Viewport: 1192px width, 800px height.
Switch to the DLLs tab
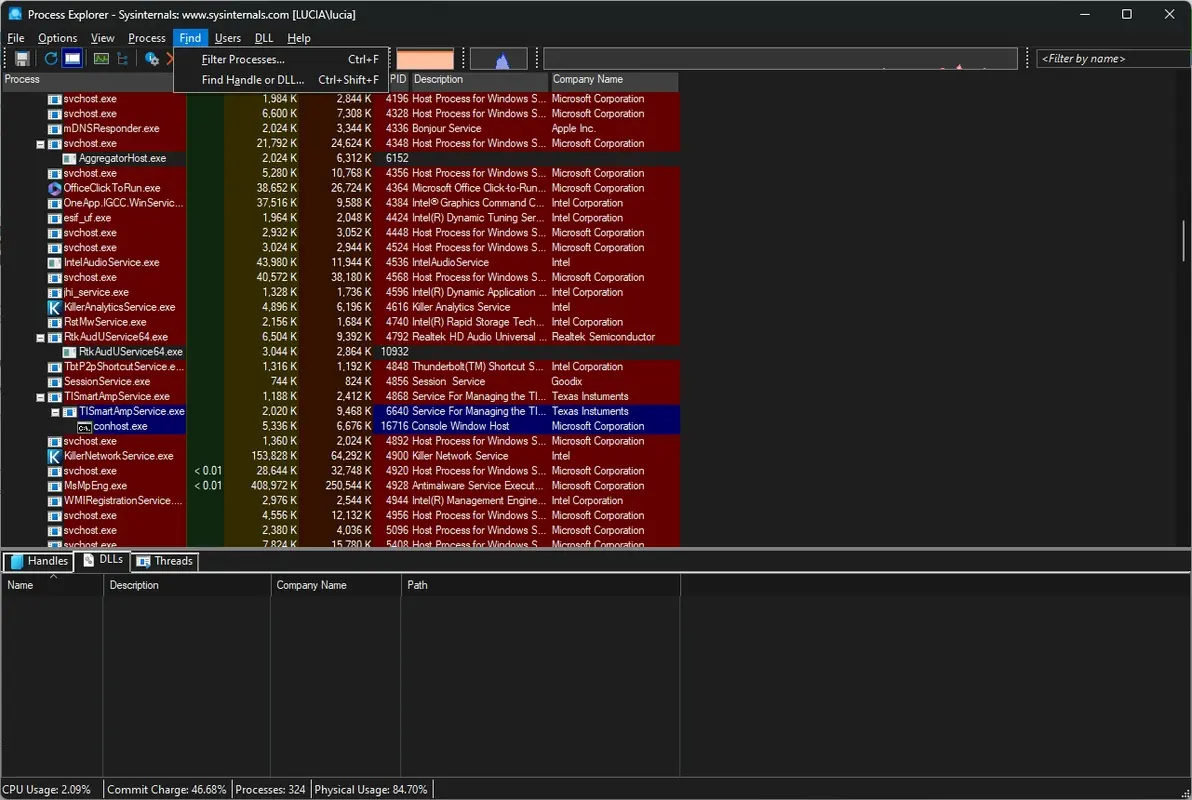pyautogui.click(x=103, y=560)
